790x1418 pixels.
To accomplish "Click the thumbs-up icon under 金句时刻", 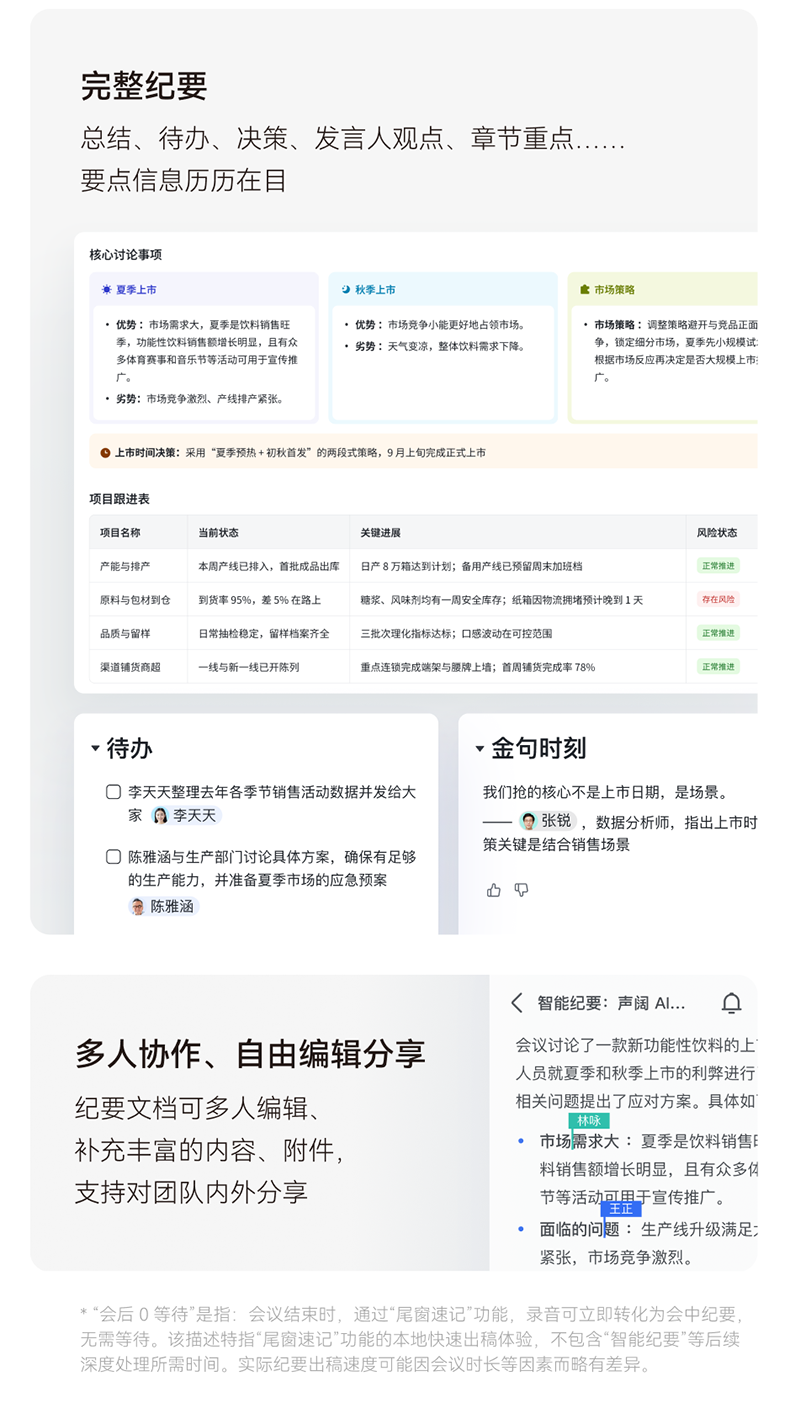I will point(493,890).
